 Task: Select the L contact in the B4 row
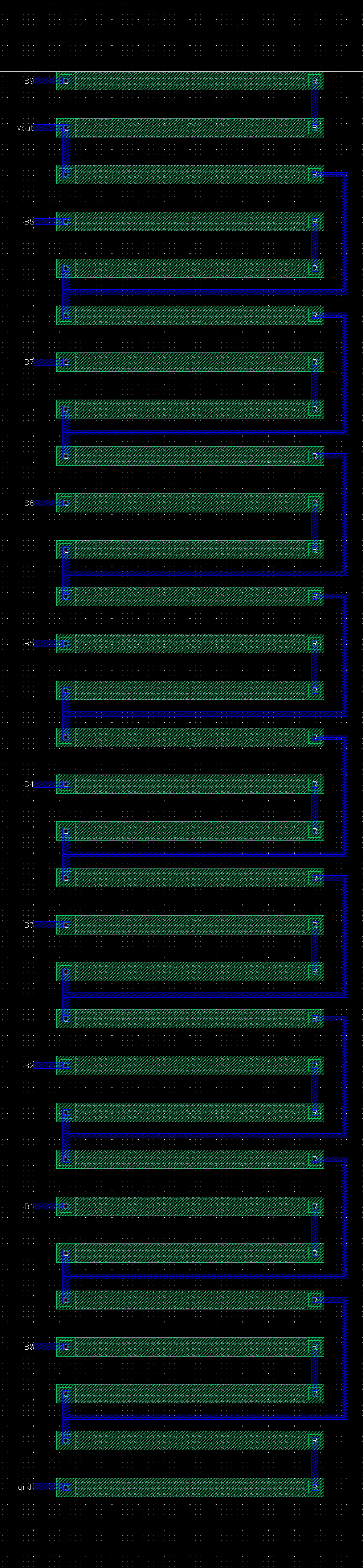pos(66,784)
